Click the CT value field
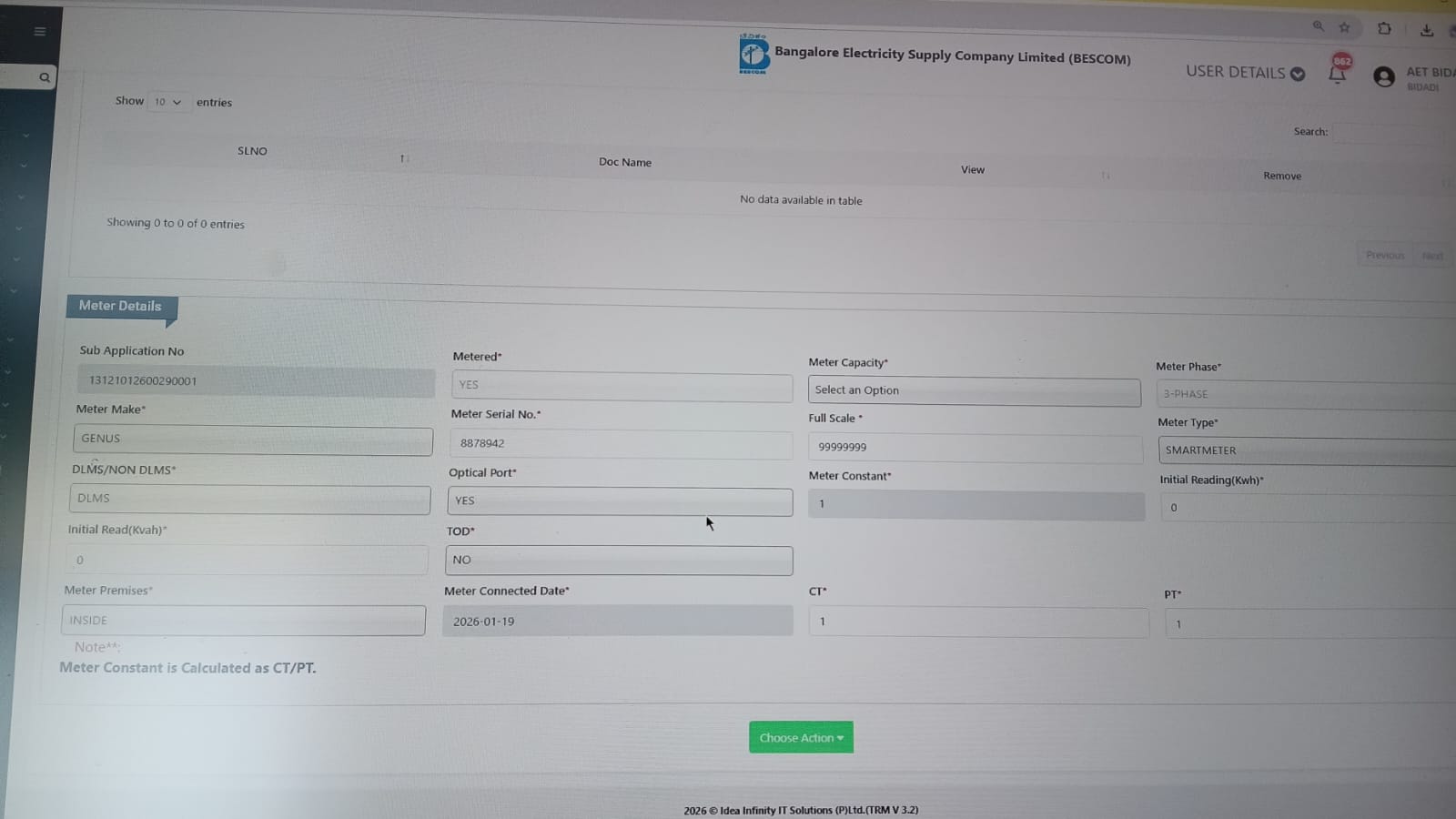 pos(978,622)
